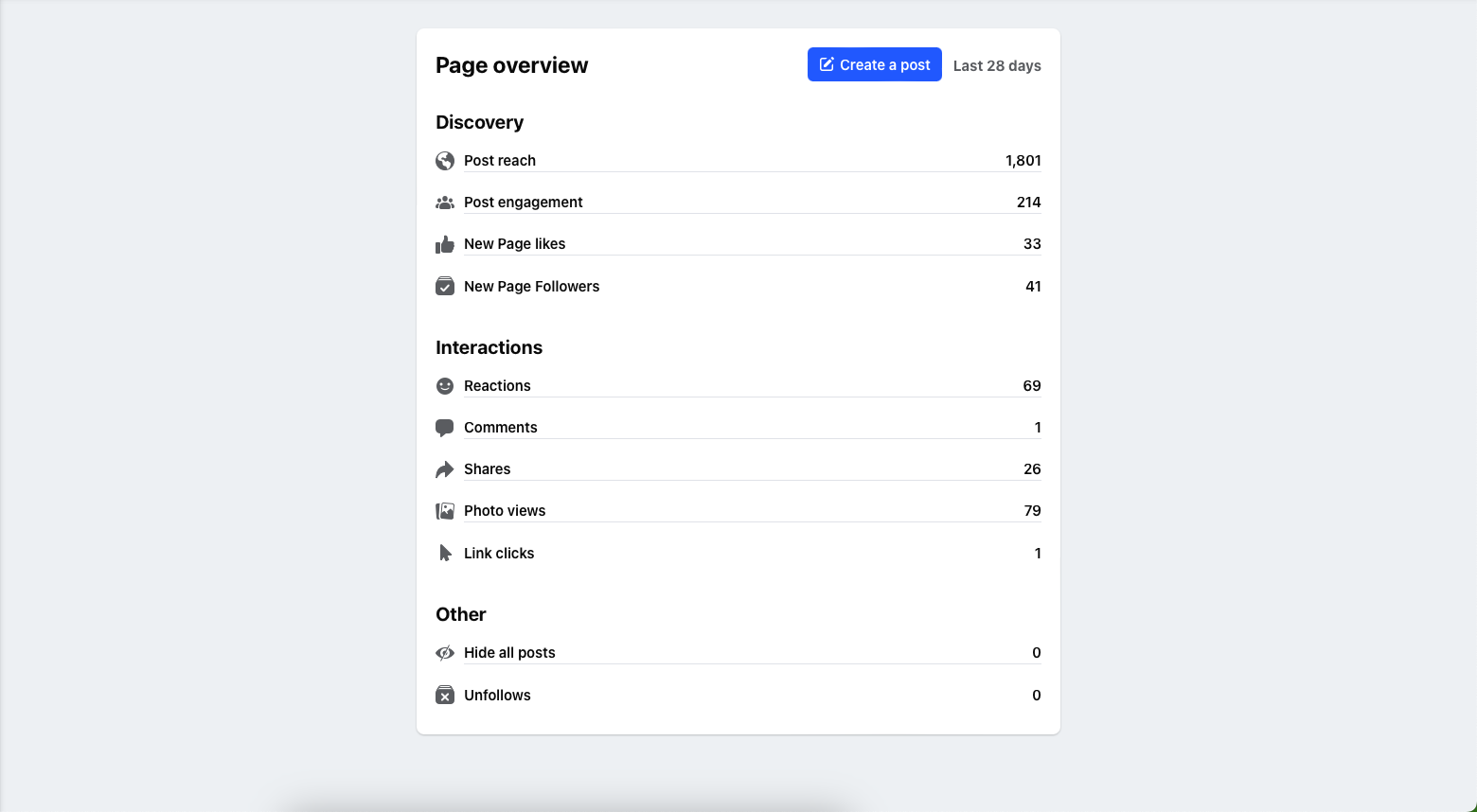Select the Post reach label
The image size is (1477, 812).
(500, 161)
